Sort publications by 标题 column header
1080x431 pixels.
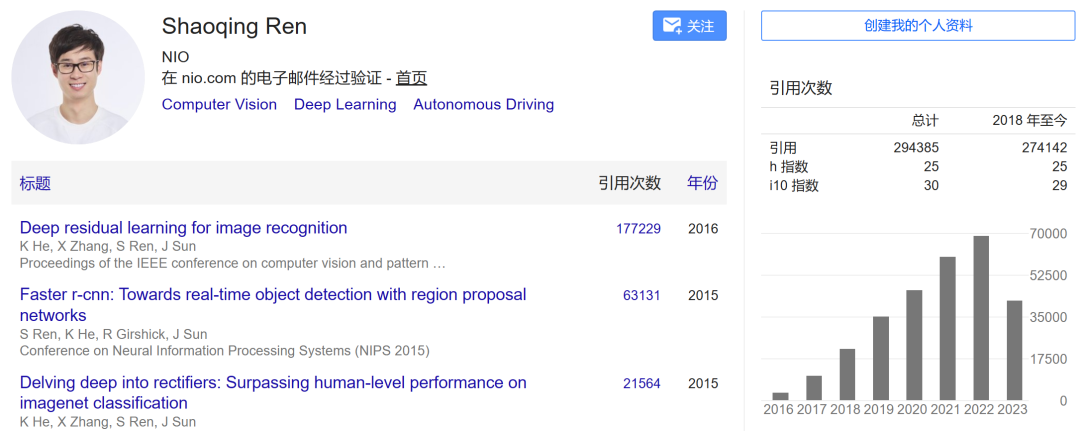pyautogui.click(x=35, y=183)
